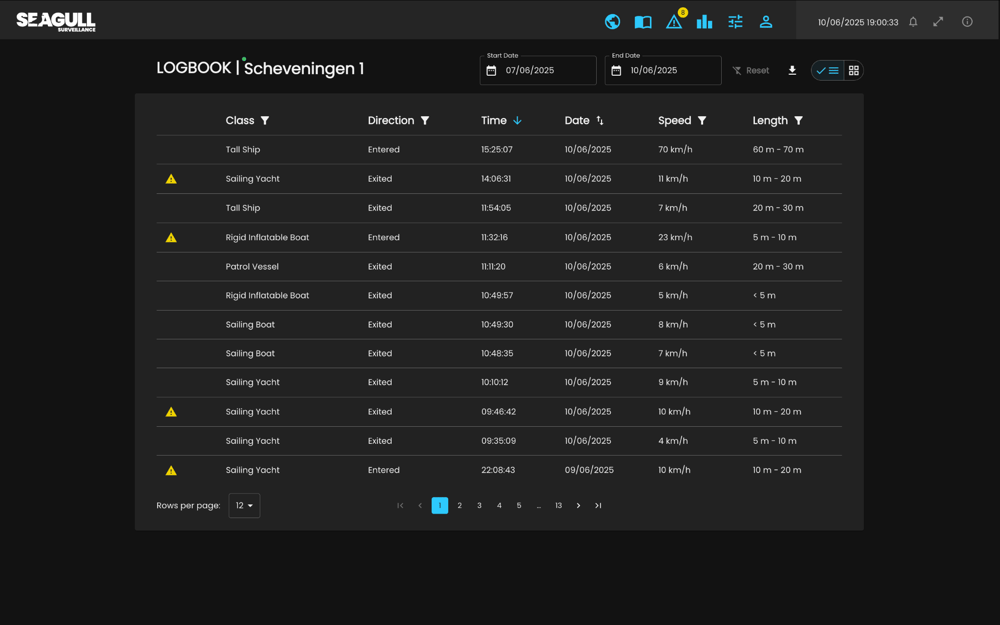Click Sailing Yacht row at 10:10:12

(x=499, y=383)
